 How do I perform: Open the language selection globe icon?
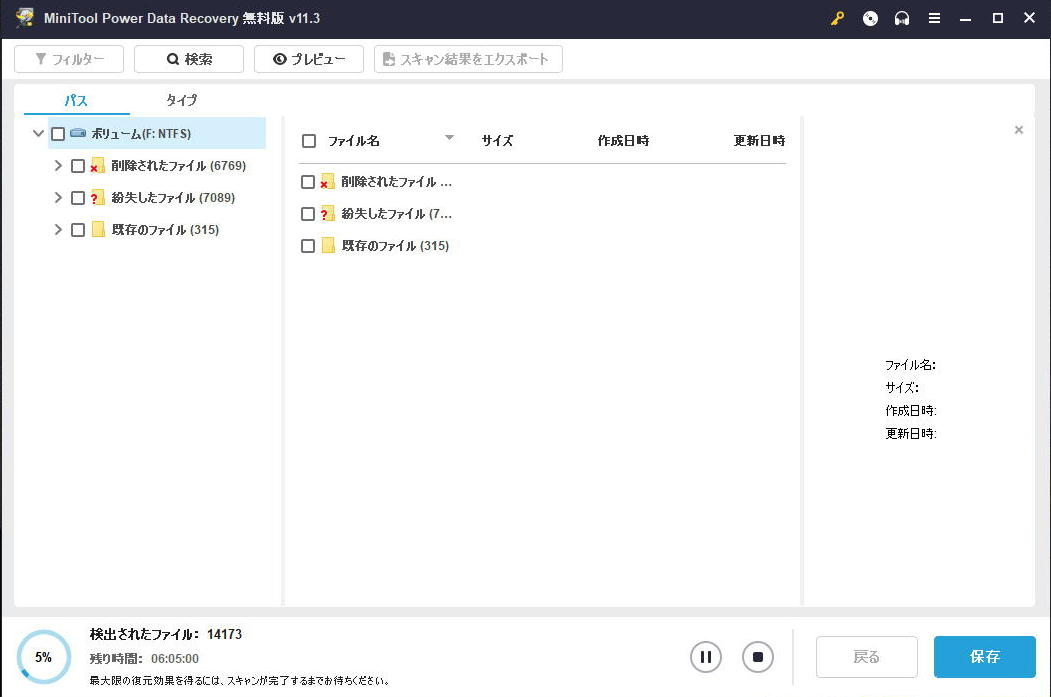869,17
